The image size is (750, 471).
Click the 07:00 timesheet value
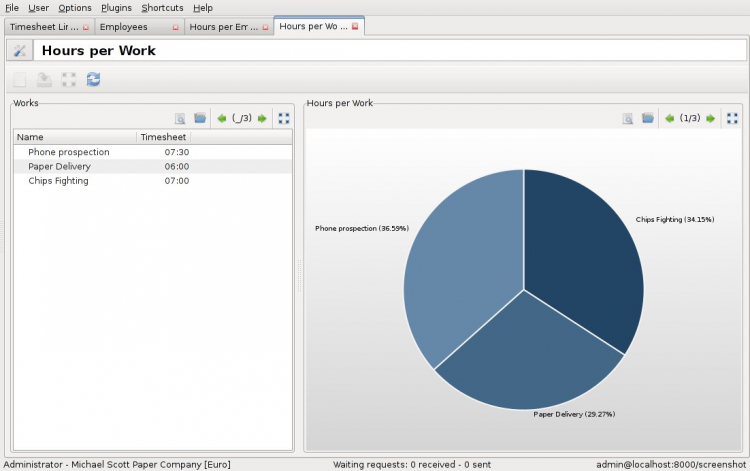coord(177,181)
